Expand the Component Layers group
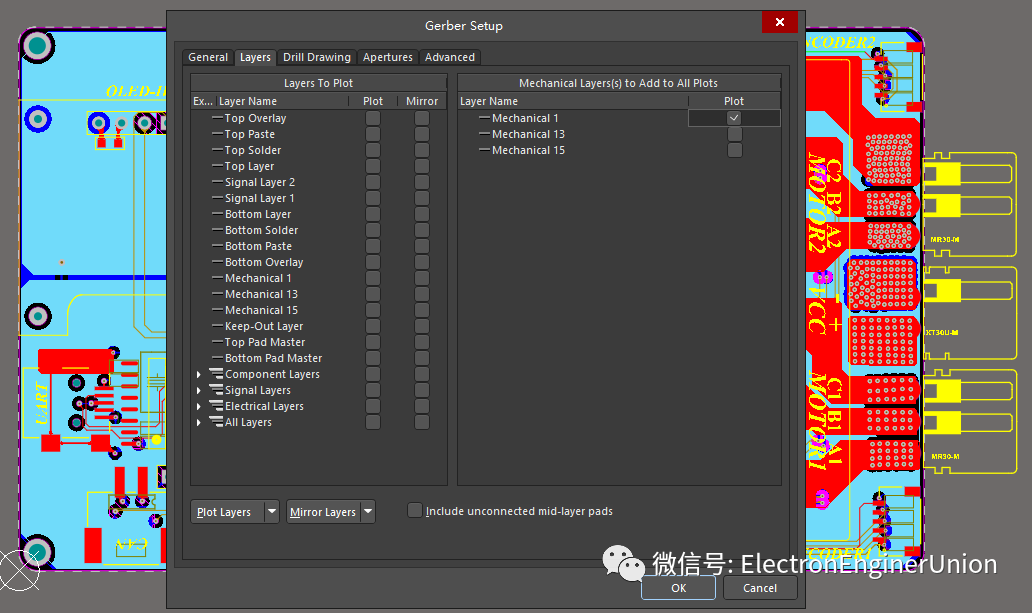 point(199,374)
